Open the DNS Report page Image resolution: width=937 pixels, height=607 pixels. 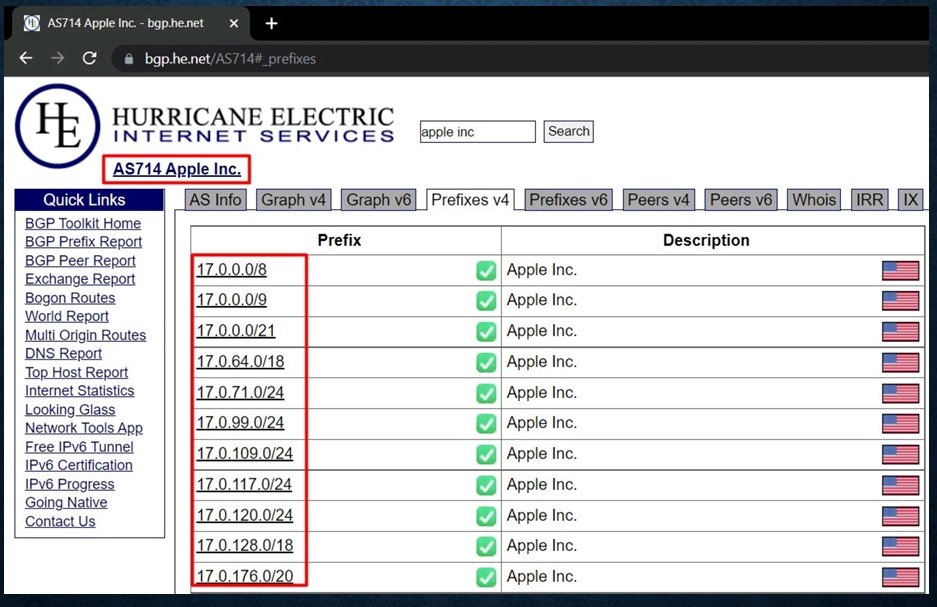point(63,353)
